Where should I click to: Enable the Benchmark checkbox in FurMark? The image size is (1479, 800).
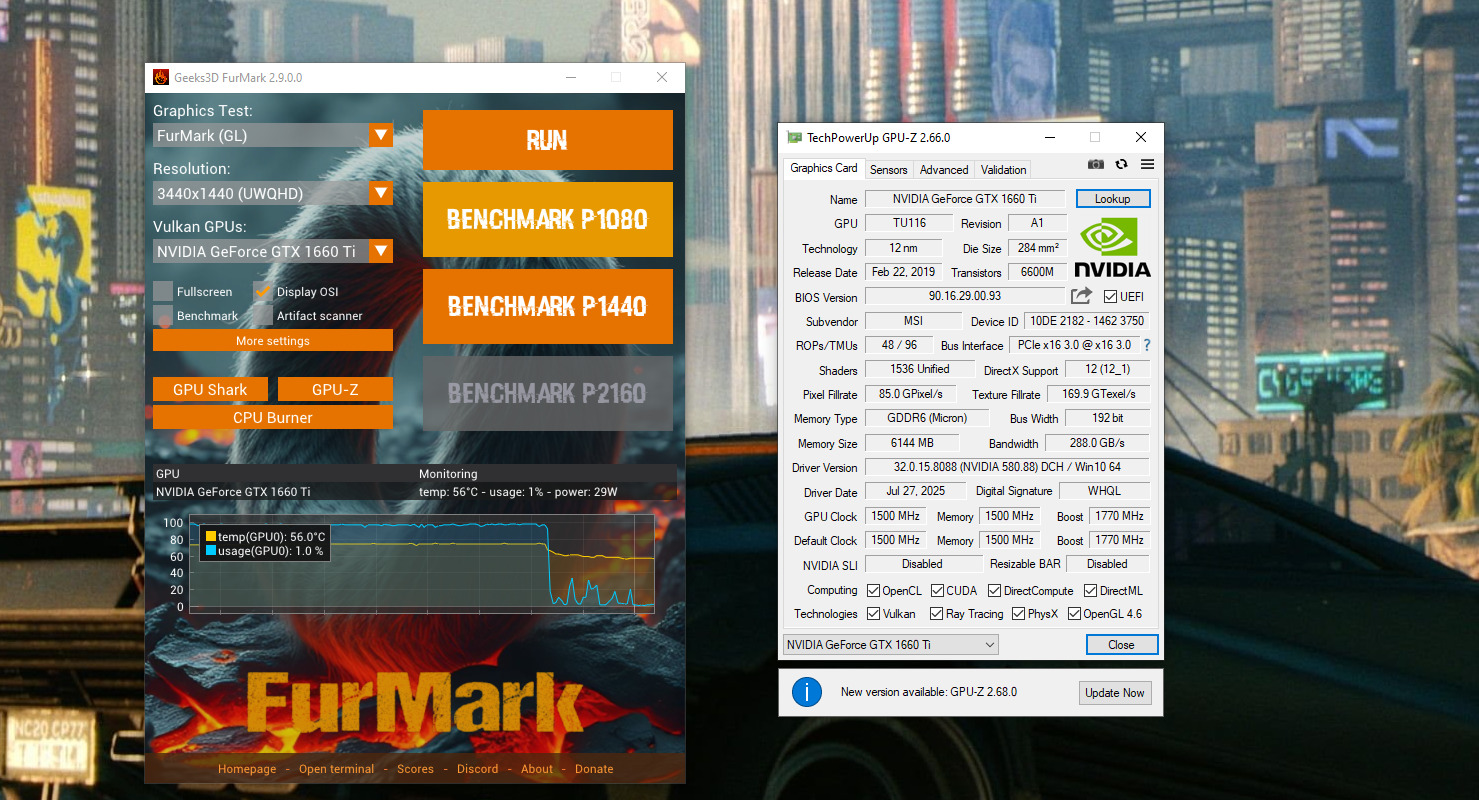pyautogui.click(x=163, y=316)
